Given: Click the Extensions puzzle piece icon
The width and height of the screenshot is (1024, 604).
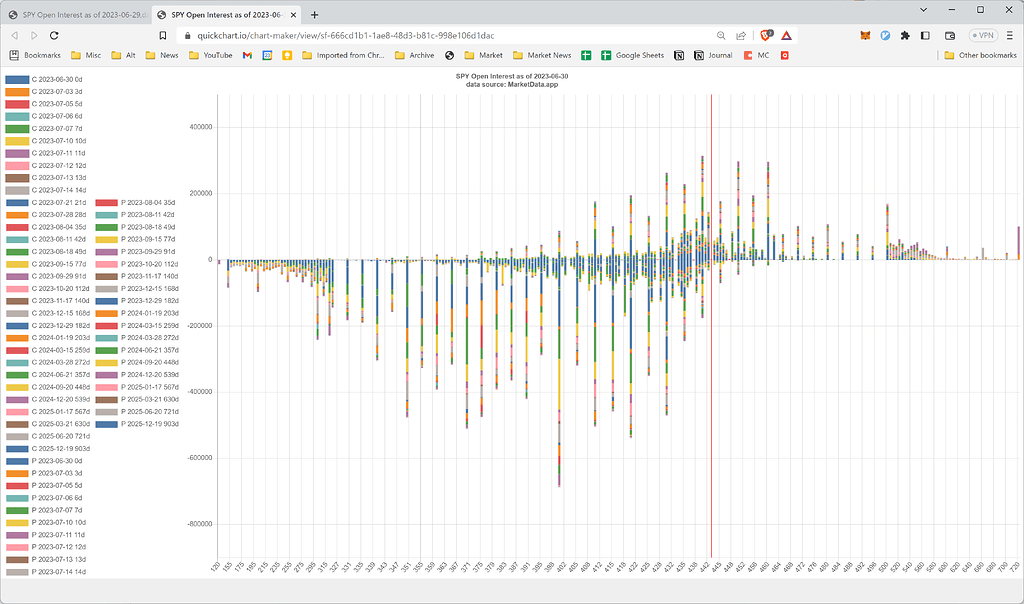Looking at the screenshot, I should 904,34.
